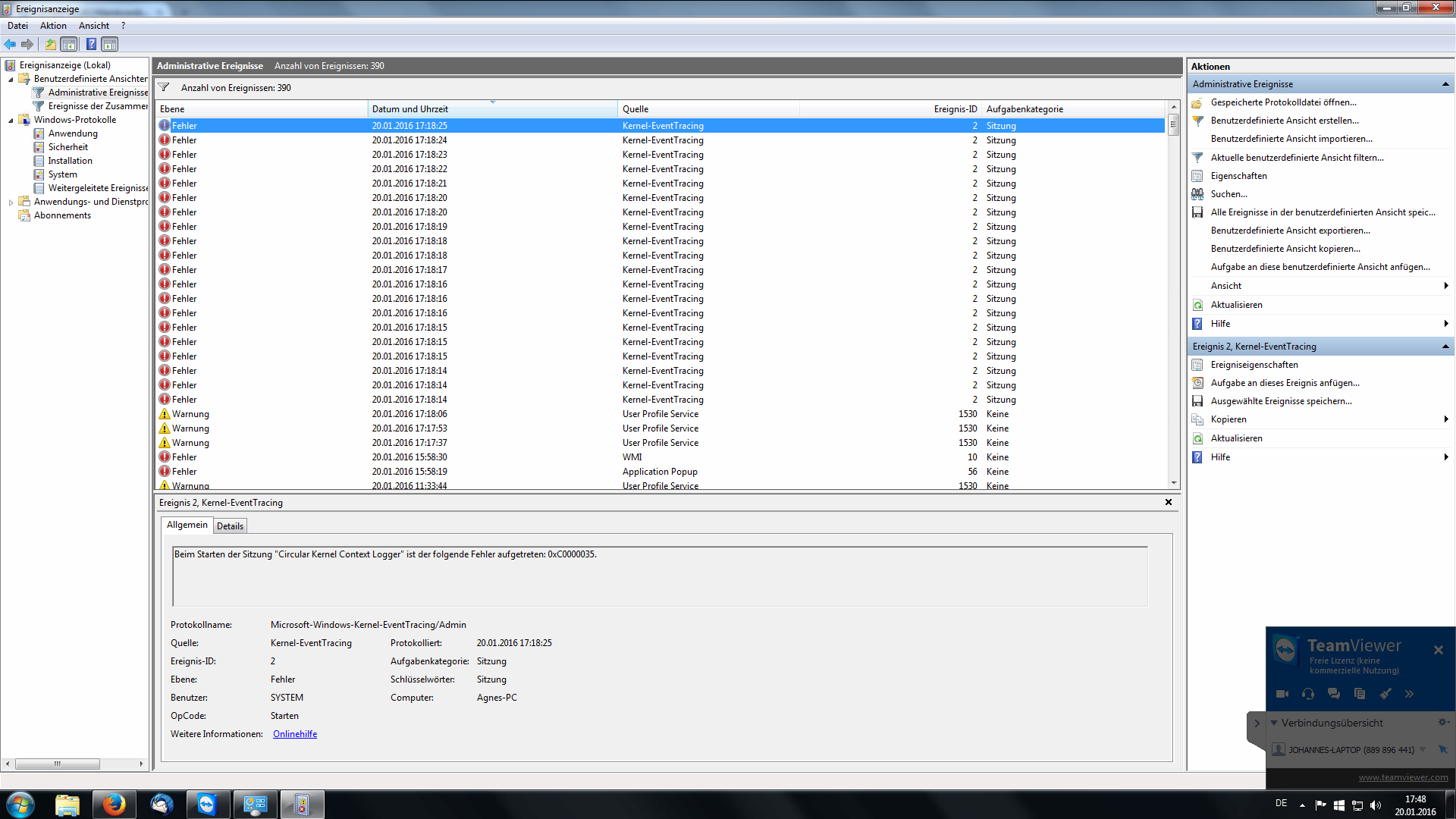
Task: Click gear icon next to Verbindungsübersicht
Action: point(1442,723)
